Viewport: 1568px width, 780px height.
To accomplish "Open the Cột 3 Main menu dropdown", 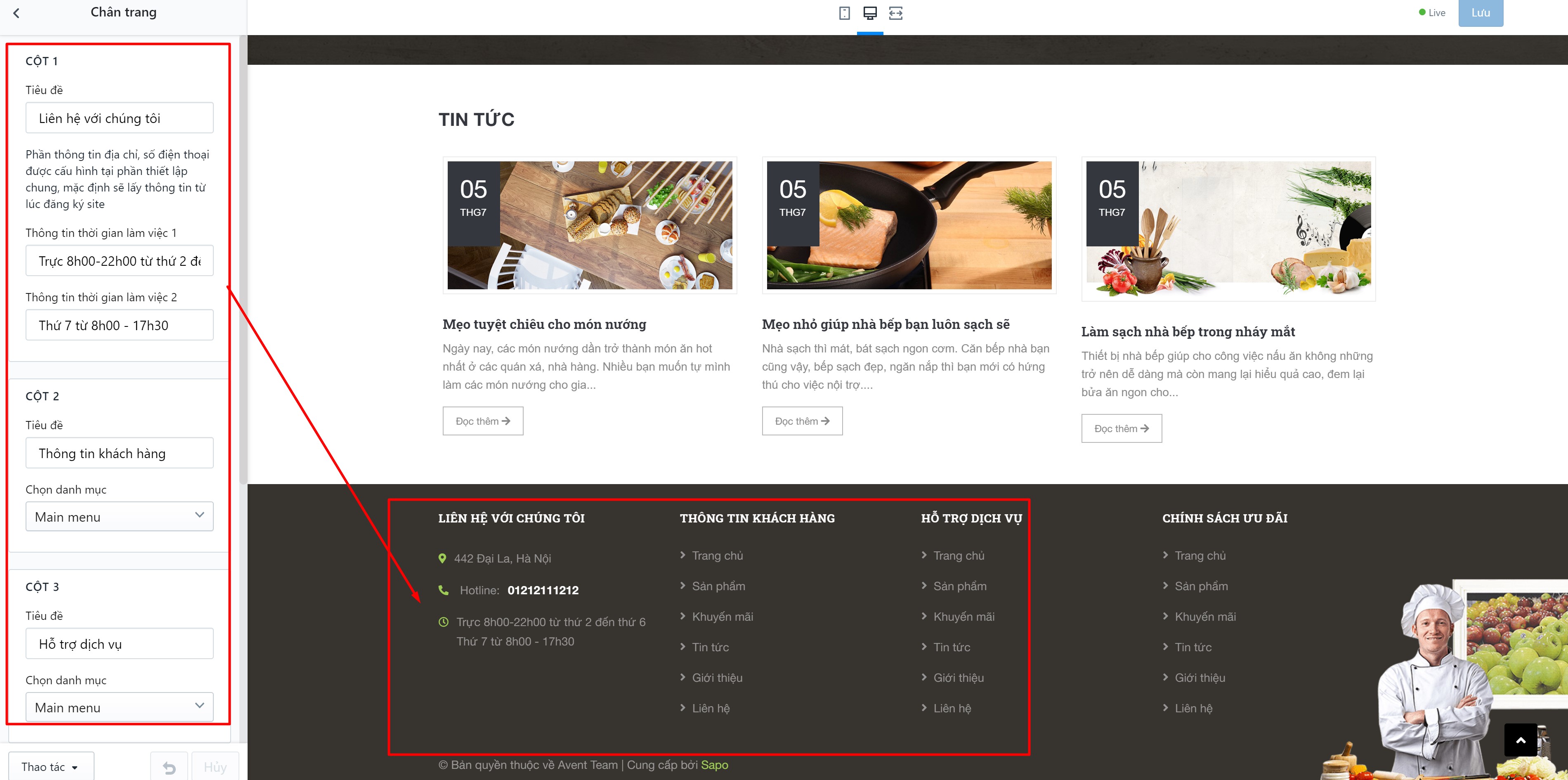I will click(119, 707).
